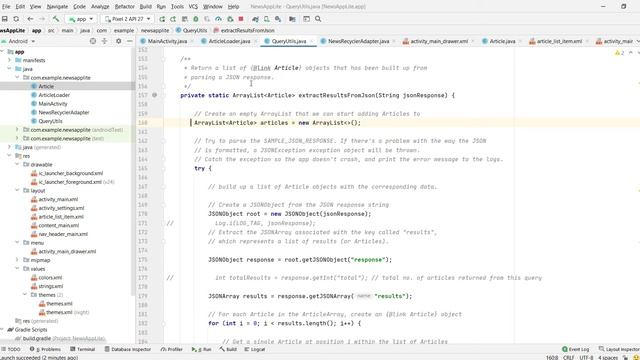Open the Build menu

[x=145, y=7]
